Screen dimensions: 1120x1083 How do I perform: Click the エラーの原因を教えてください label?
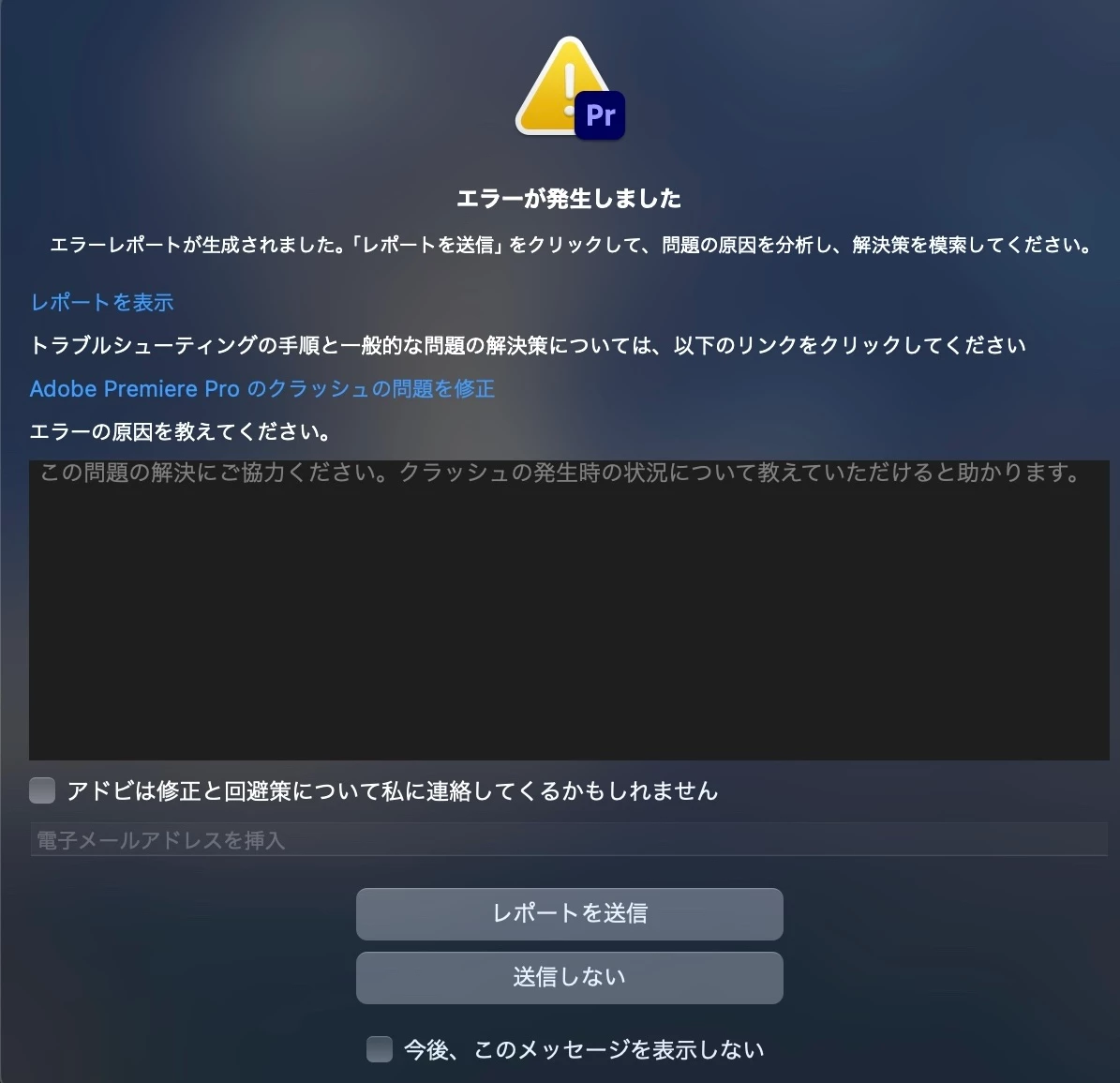(x=180, y=431)
